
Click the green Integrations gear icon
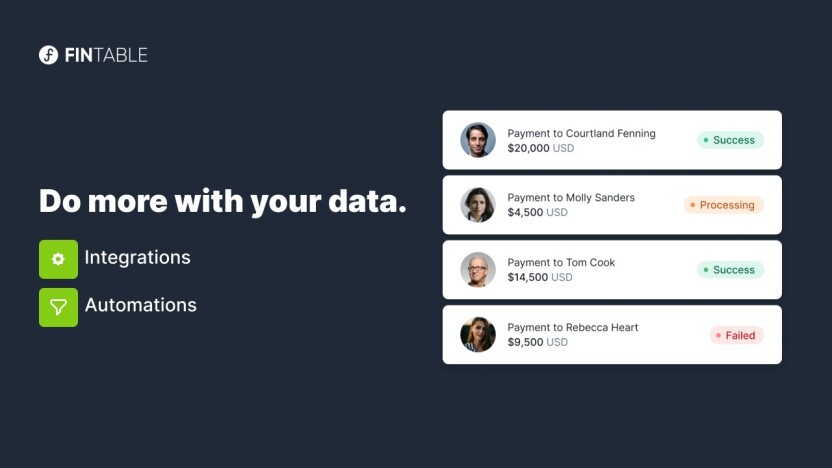coord(58,259)
